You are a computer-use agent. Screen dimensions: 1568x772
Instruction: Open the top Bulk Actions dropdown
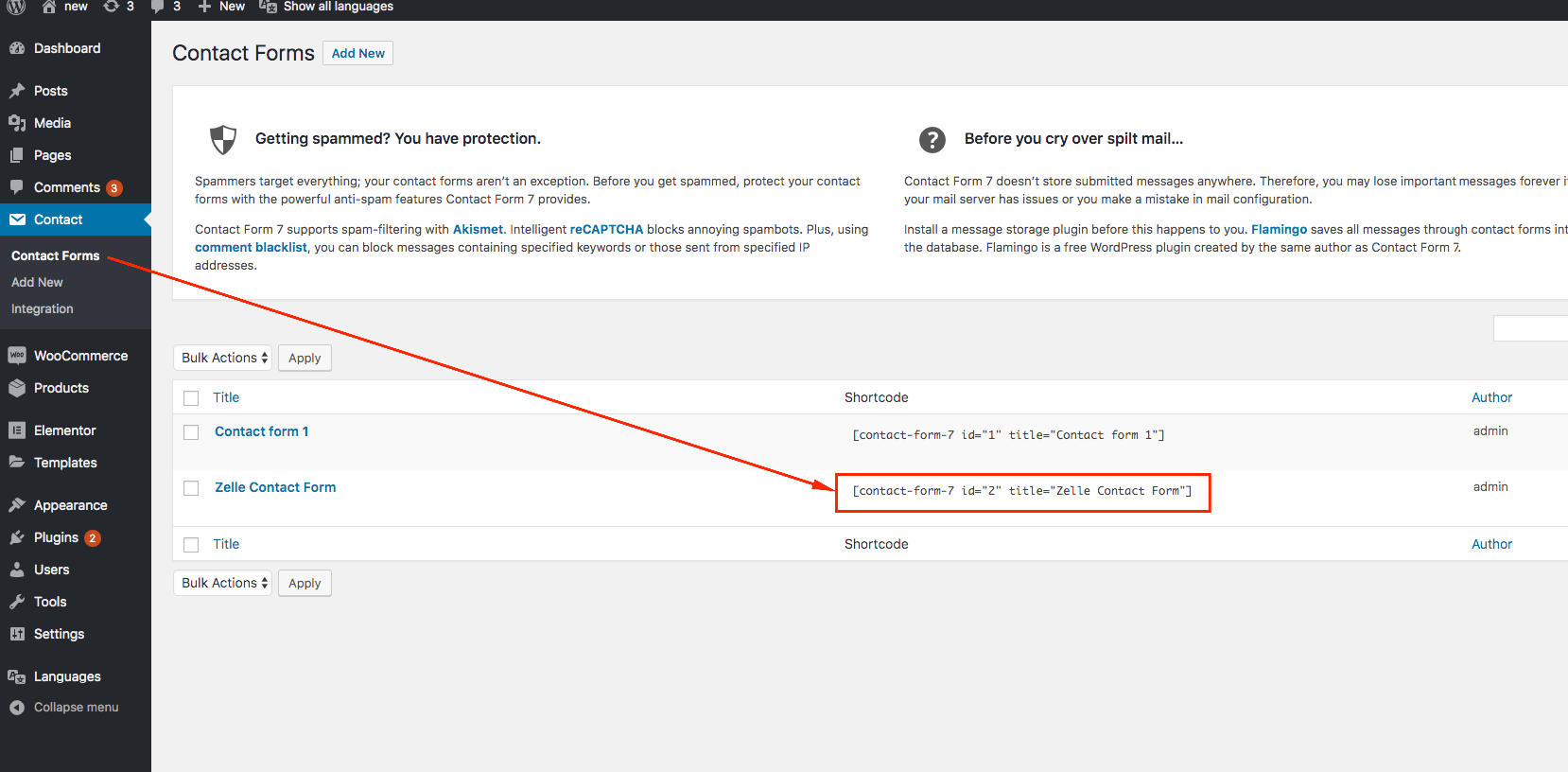click(223, 358)
